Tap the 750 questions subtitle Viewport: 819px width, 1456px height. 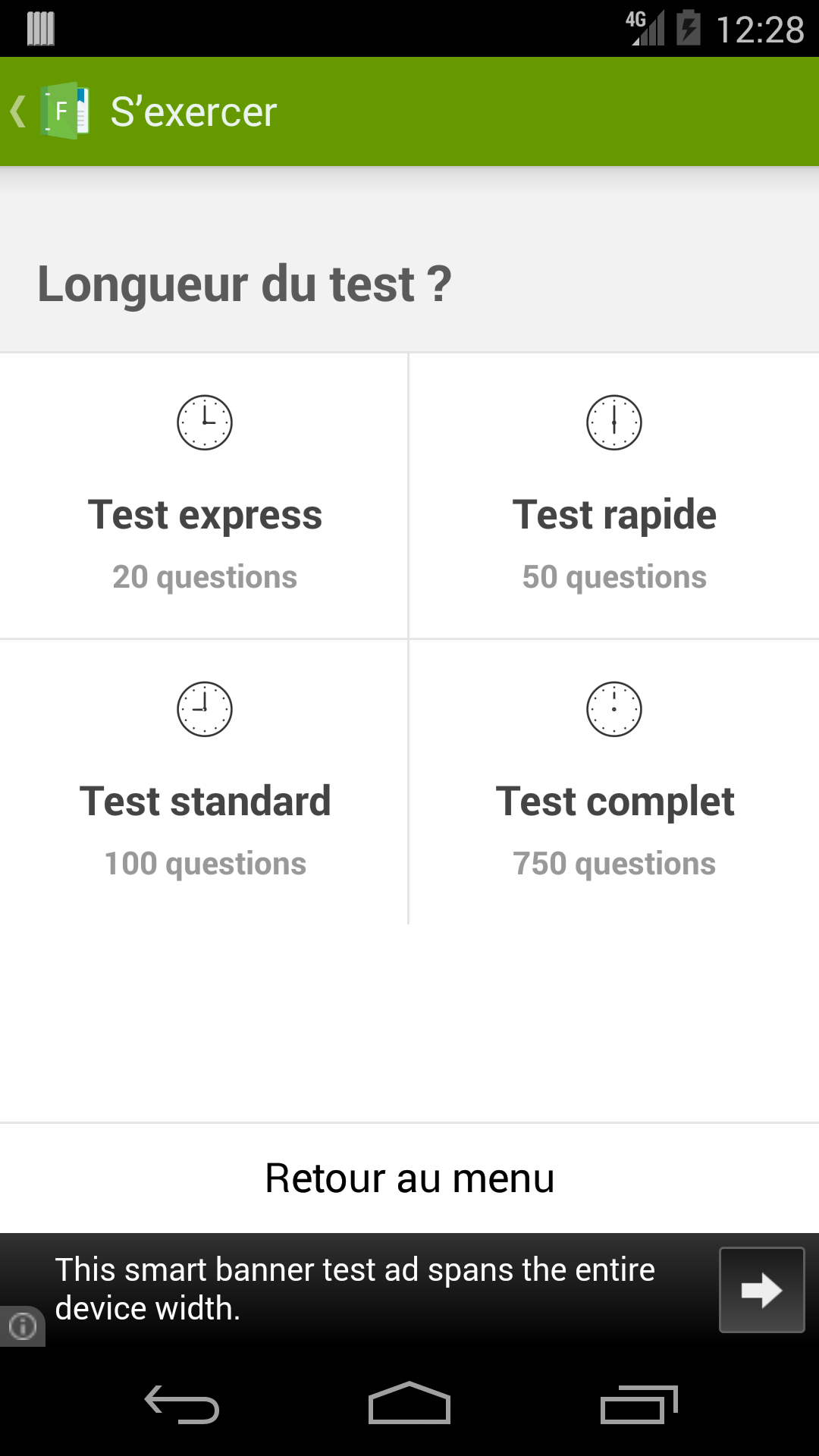(614, 864)
